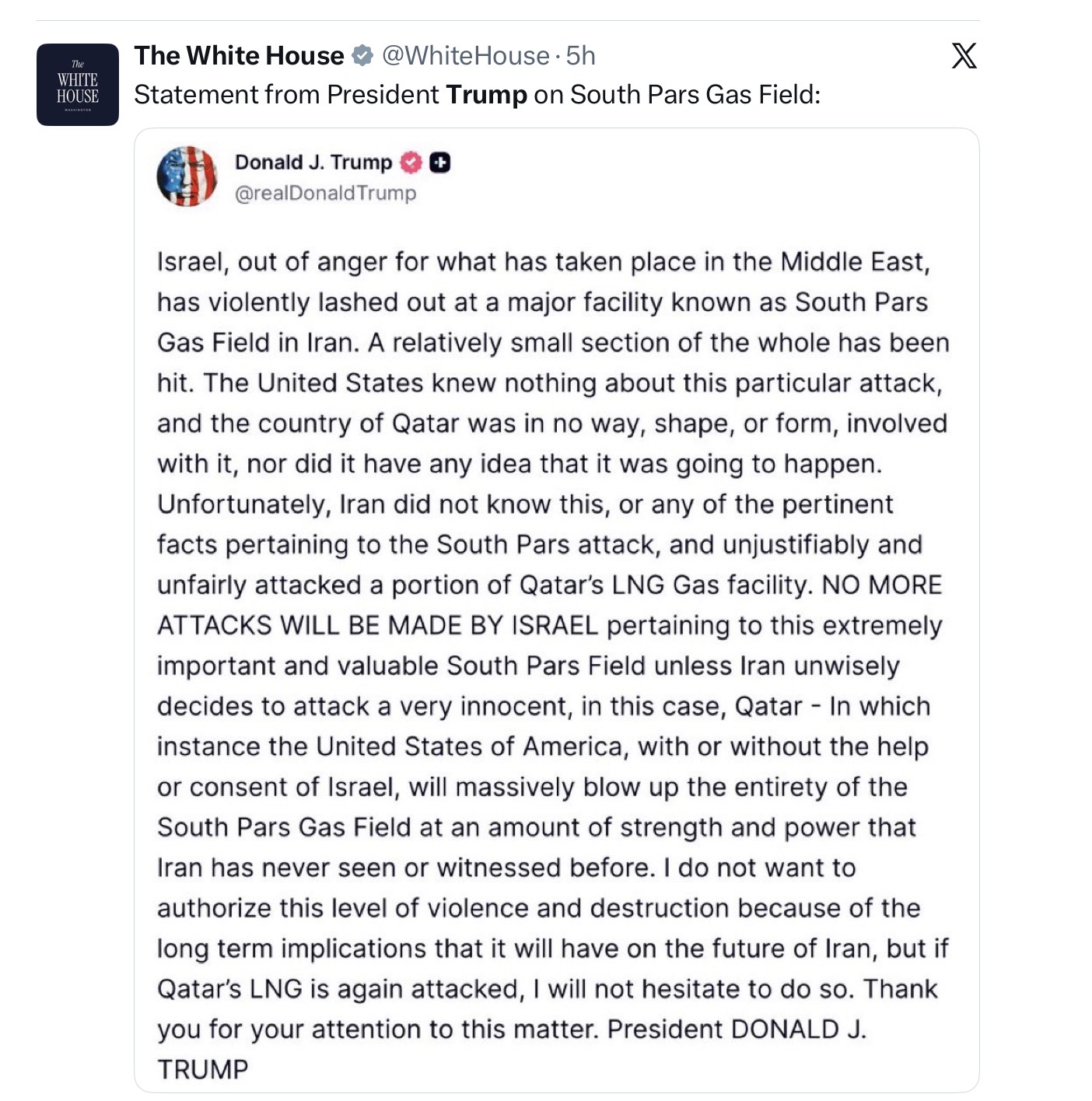Click the X logo icon
1092x1101 pixels.
tap(964, 55)
